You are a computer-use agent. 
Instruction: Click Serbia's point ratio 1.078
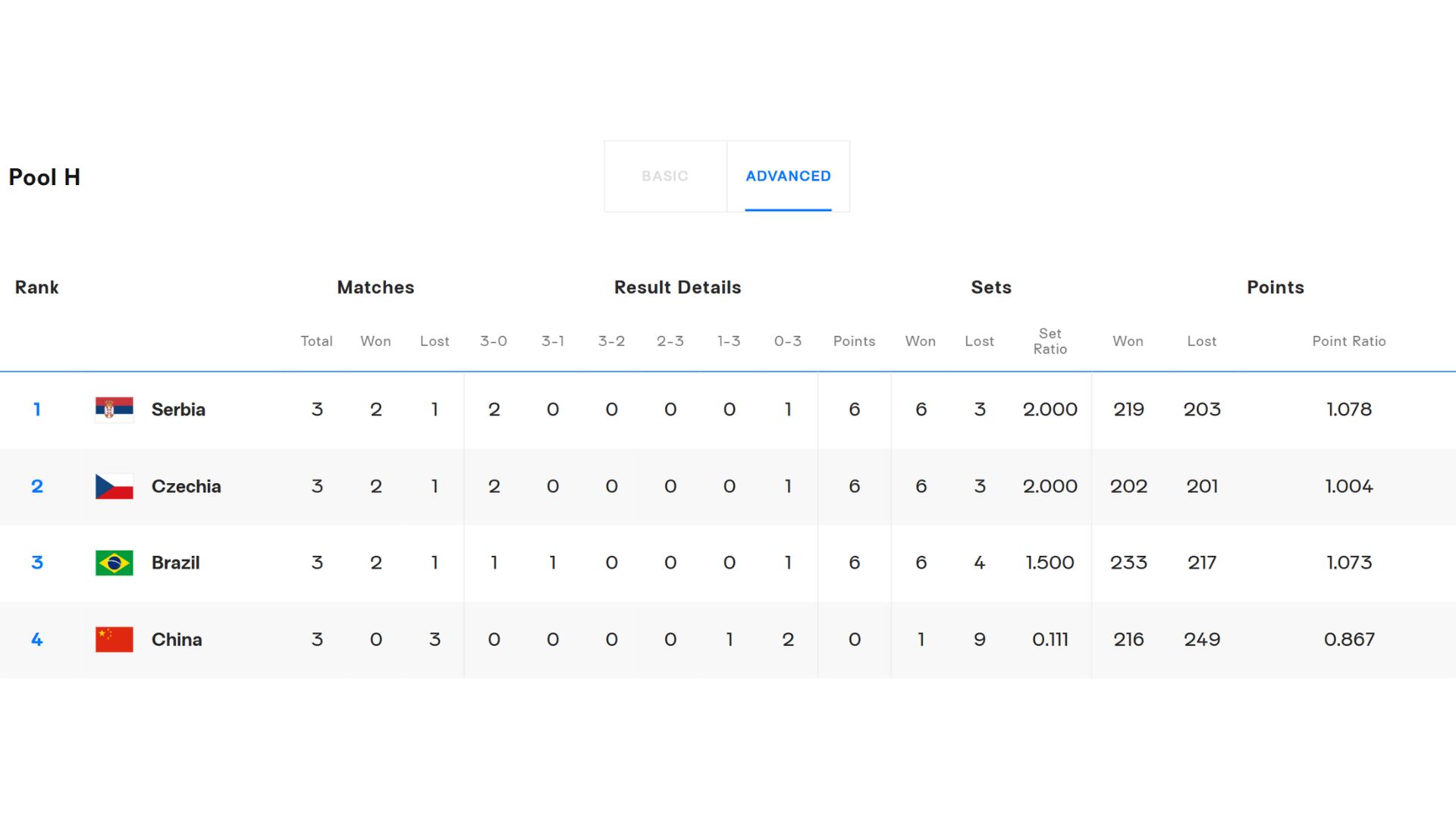(1349, 409)
